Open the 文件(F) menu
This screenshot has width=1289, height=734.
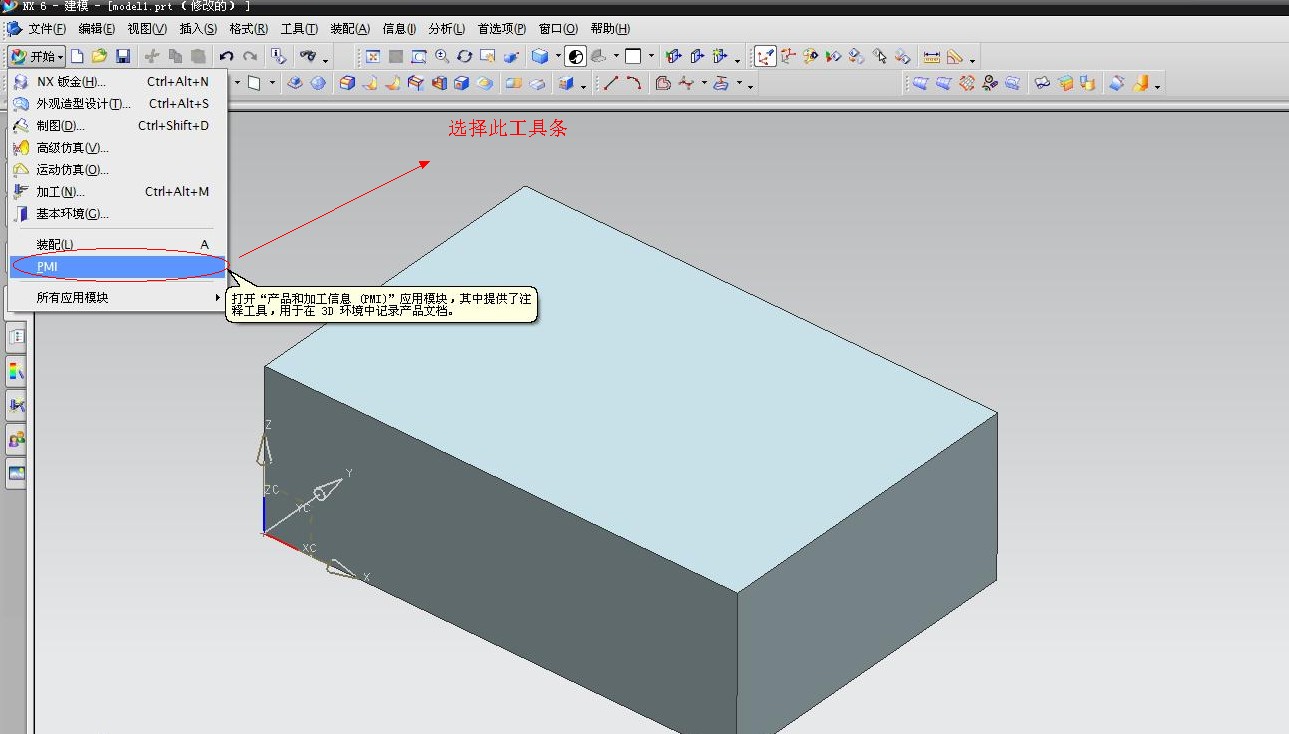pyautogui.click(x=46, y=29)
